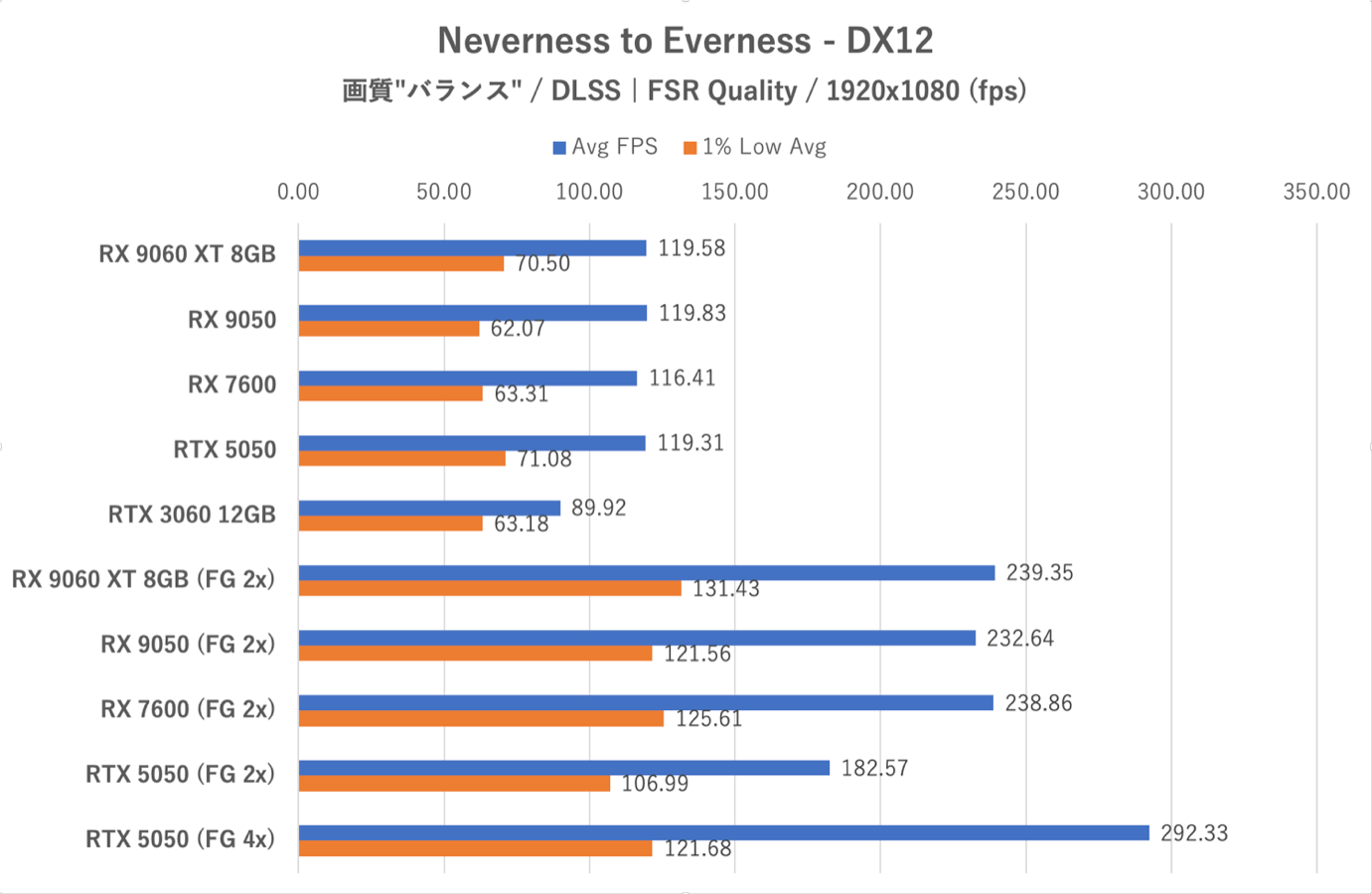Click the '100.00' axis label
Image resolution: width=1372 pixels, height=894 pixels.
pyautogui.click(x=589, y=192)
